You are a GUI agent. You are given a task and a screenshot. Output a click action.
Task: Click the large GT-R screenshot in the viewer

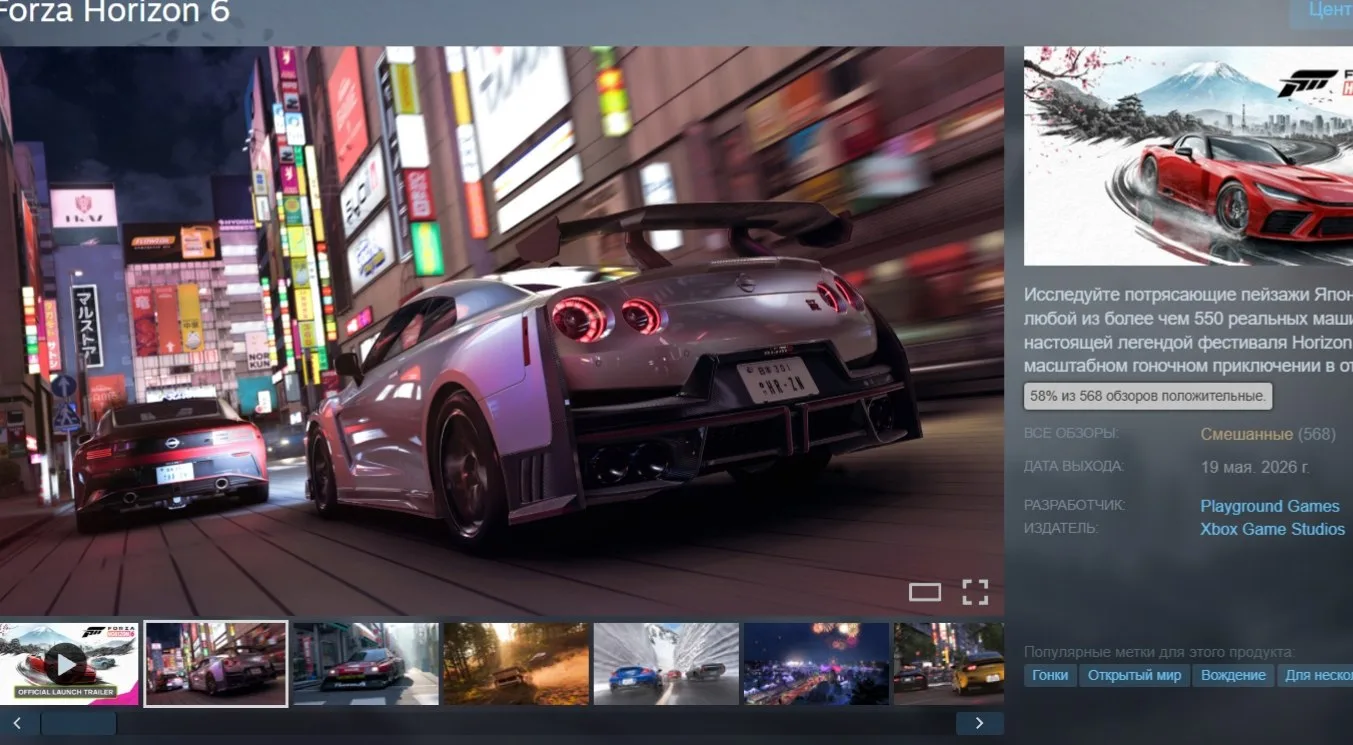(502, 331)
